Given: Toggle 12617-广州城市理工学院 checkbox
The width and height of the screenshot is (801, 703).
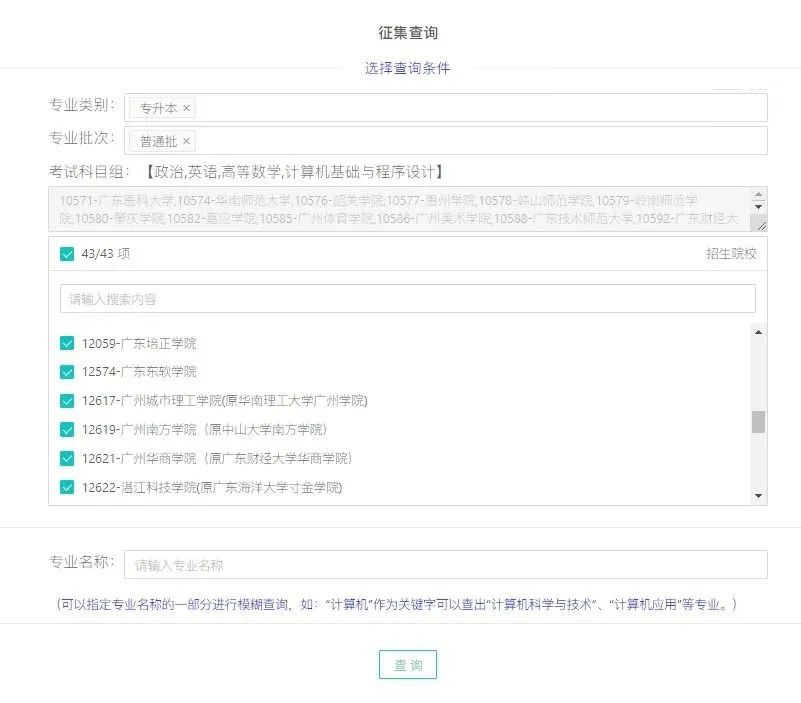Looking at the screenshot, I should [67, 401].
